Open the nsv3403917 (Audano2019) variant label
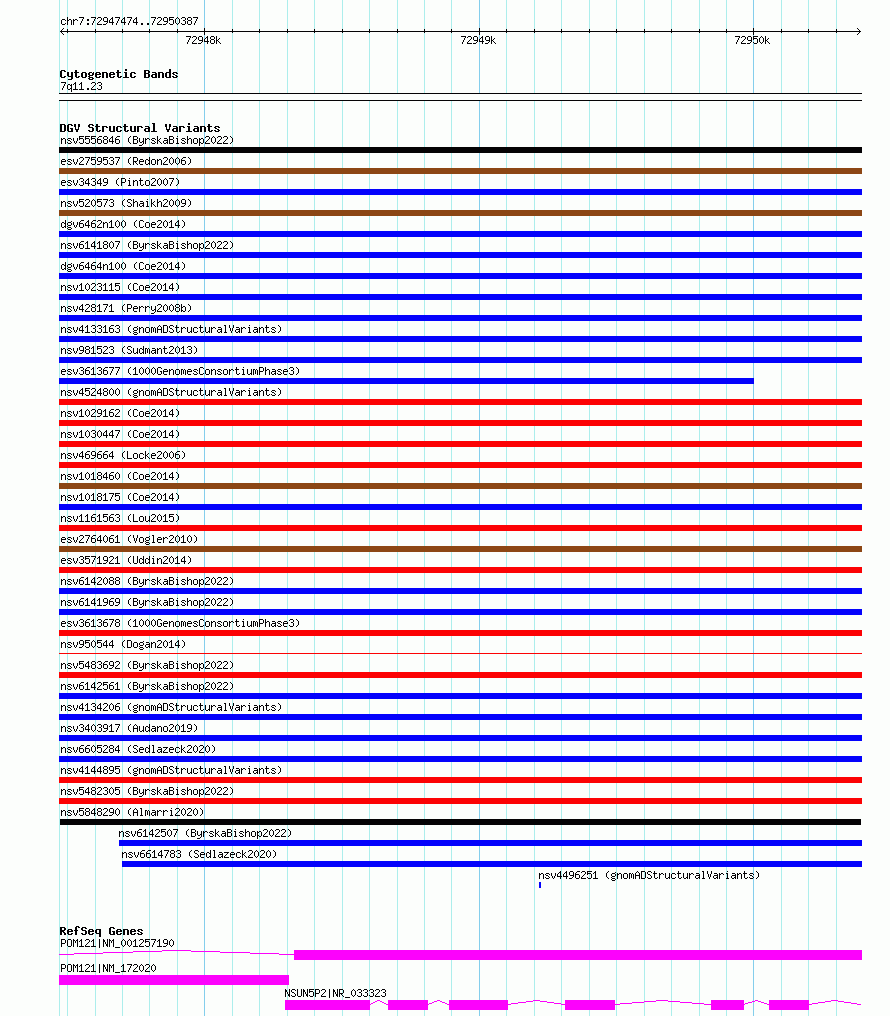 (129, 728)
